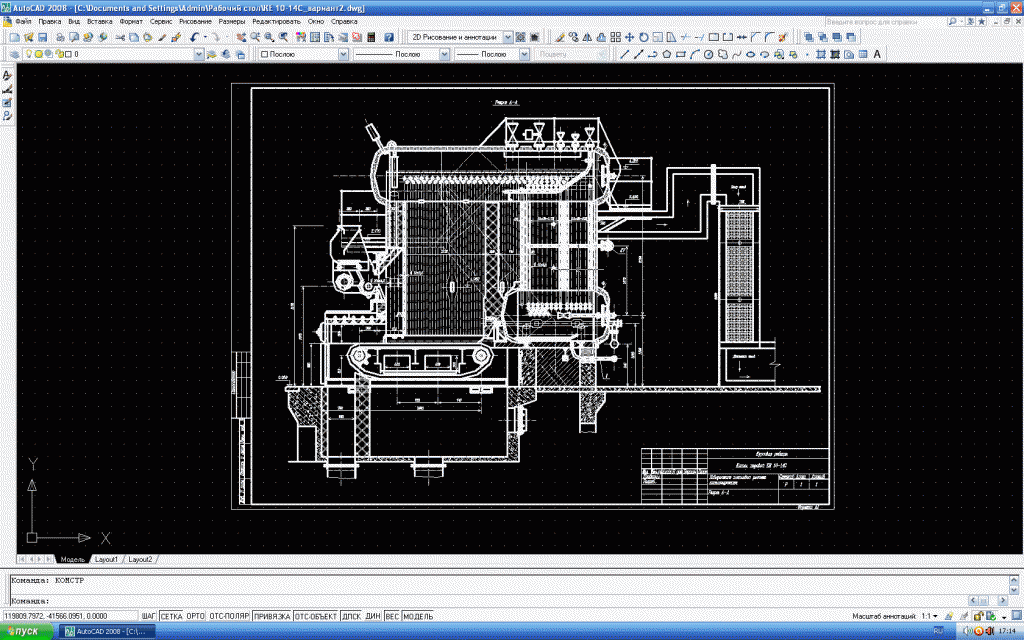Viewport: 1024px width, 640px height.
Task: Toggle ДИН dynamic input
Action: click(373, 616)
